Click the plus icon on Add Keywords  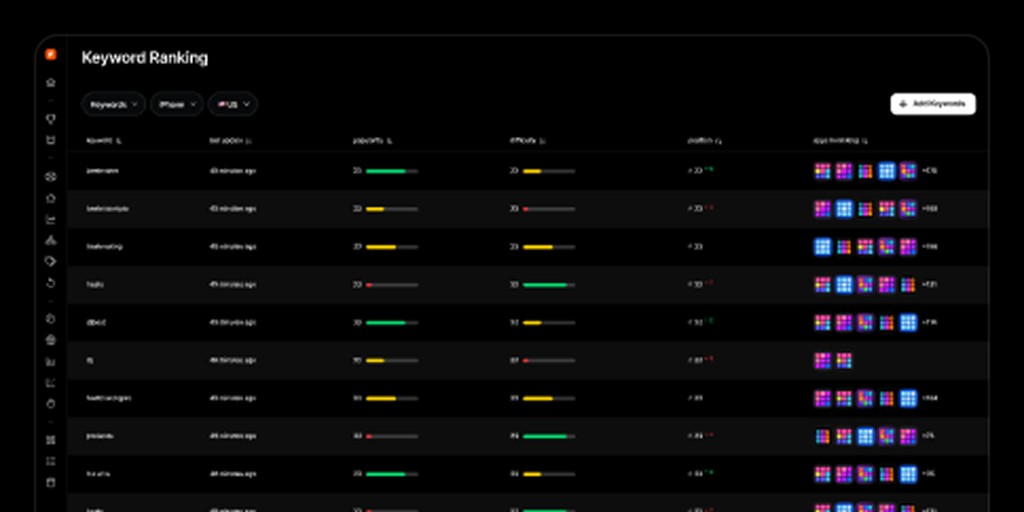(x=903, y=104)
